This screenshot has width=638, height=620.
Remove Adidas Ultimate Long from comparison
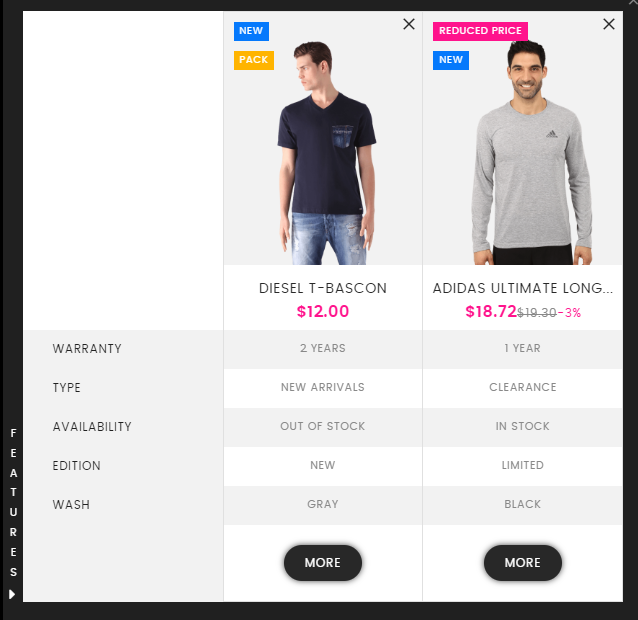(x=609, y=24)
